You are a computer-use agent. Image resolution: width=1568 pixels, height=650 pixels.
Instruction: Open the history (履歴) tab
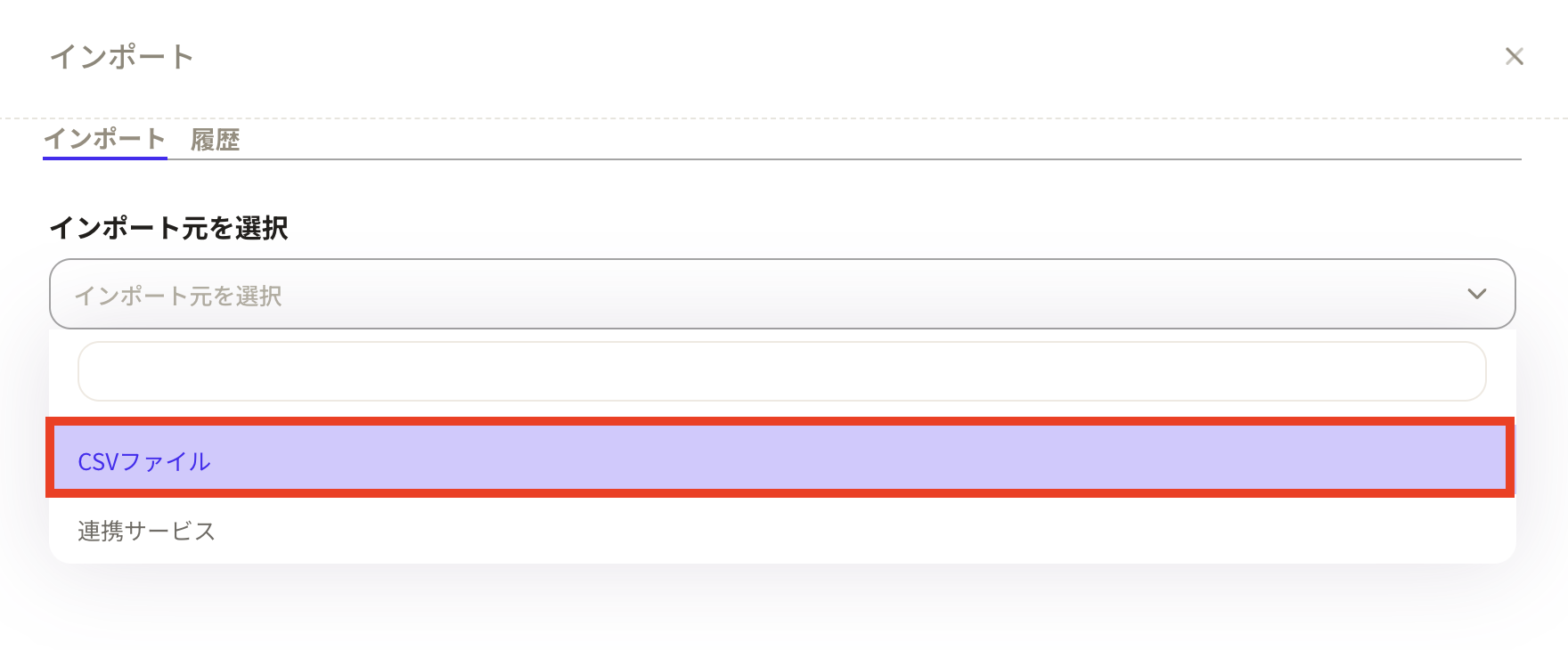216,140
